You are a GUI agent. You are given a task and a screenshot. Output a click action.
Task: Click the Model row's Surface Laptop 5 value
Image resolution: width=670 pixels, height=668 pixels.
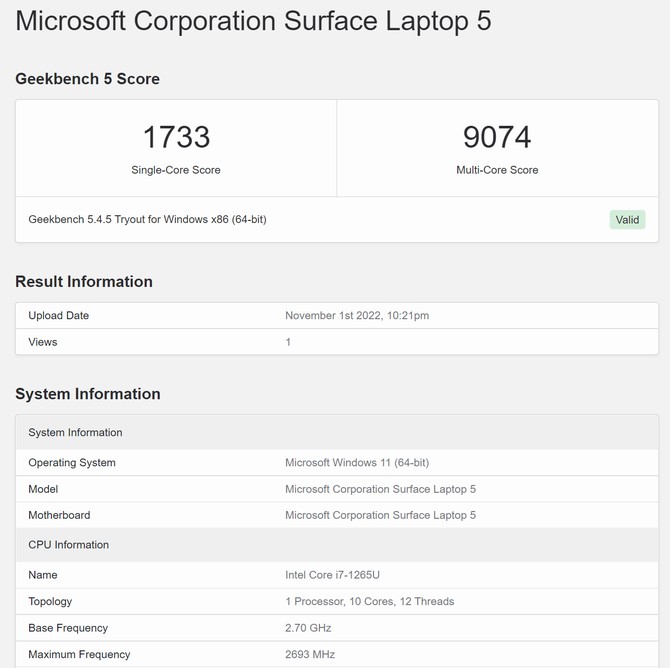click(x=380, y=489)
